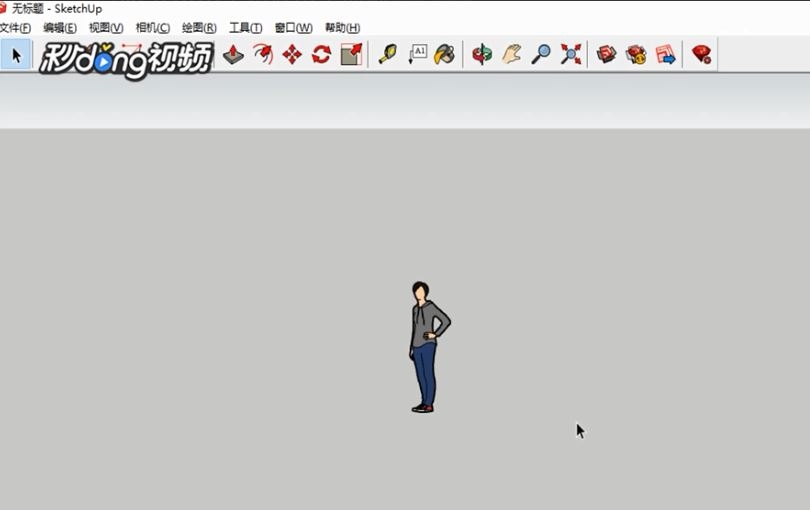Open the 视图(V) menu

tap(106, 28)
